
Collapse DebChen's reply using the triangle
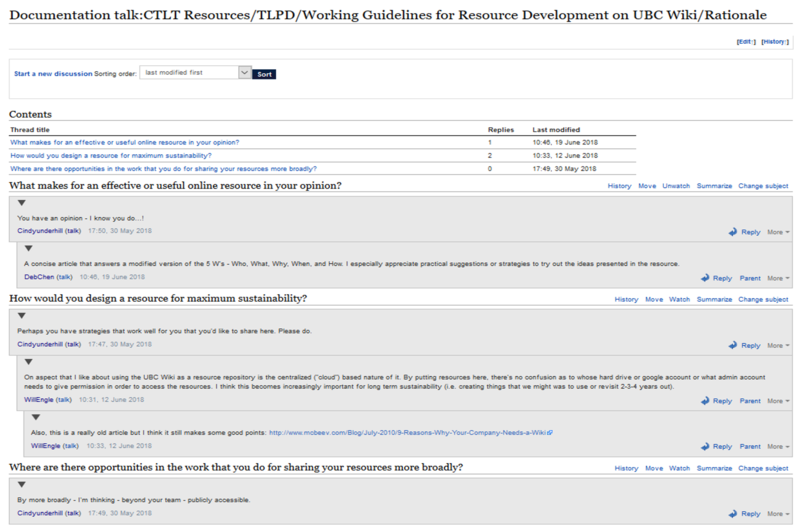pyautogui.click(x=28, y=249)
